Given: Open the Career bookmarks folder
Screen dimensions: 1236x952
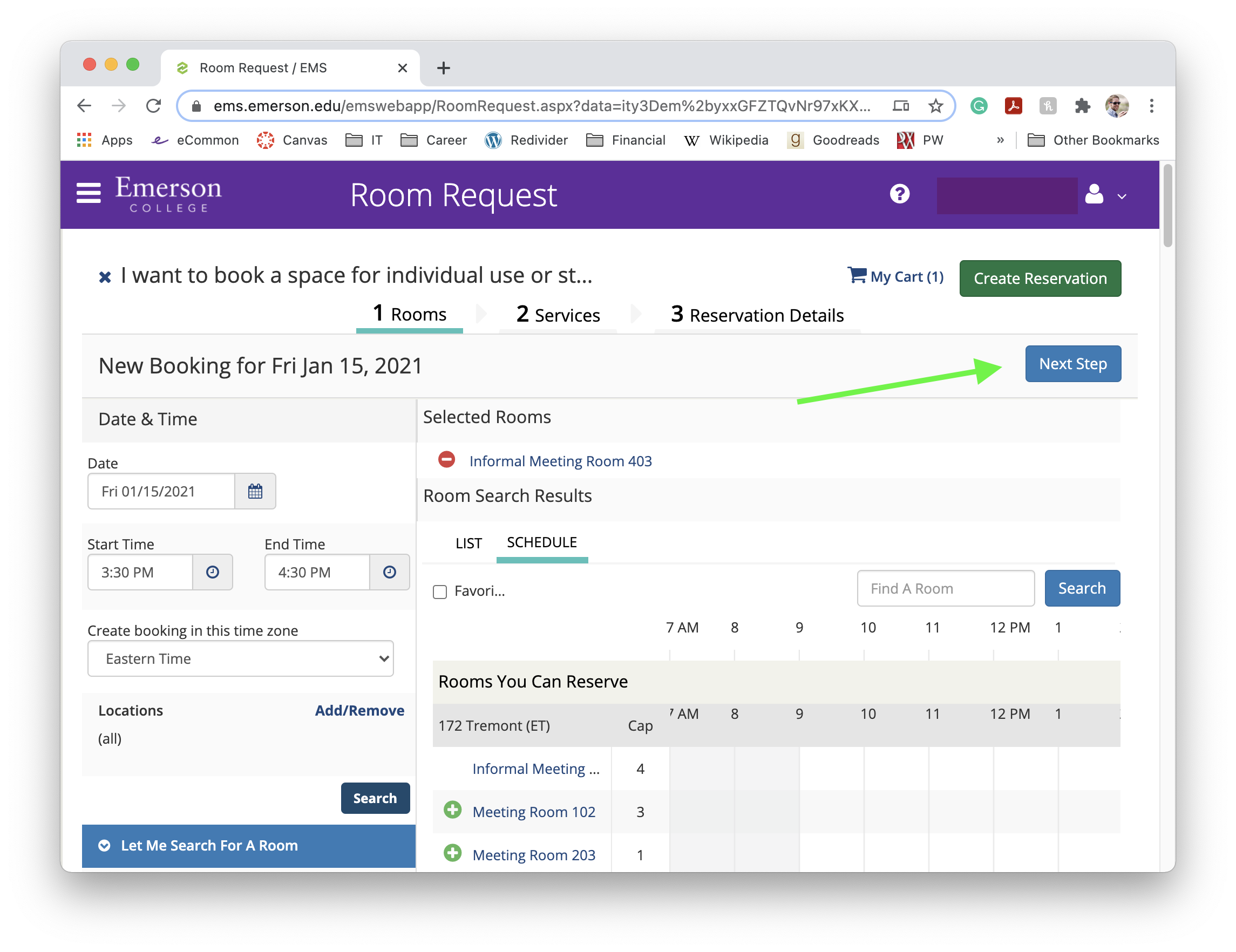Looking at the screenshot, I should tap(433, 140).
